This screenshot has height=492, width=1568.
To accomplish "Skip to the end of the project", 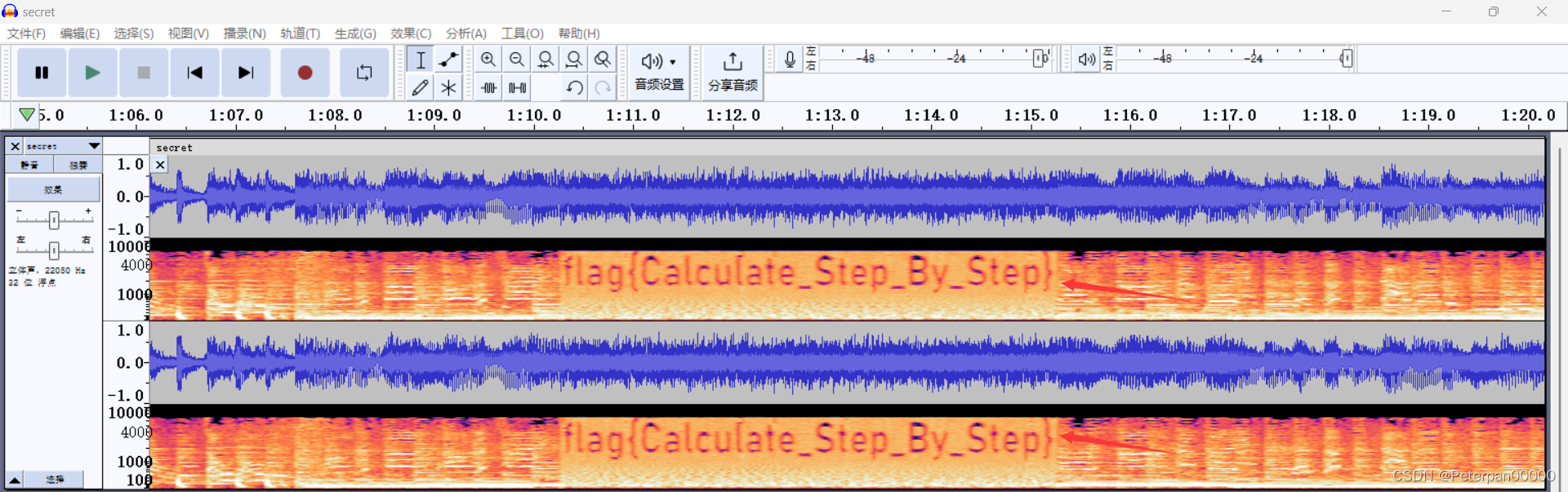I will tap(245, 73).
